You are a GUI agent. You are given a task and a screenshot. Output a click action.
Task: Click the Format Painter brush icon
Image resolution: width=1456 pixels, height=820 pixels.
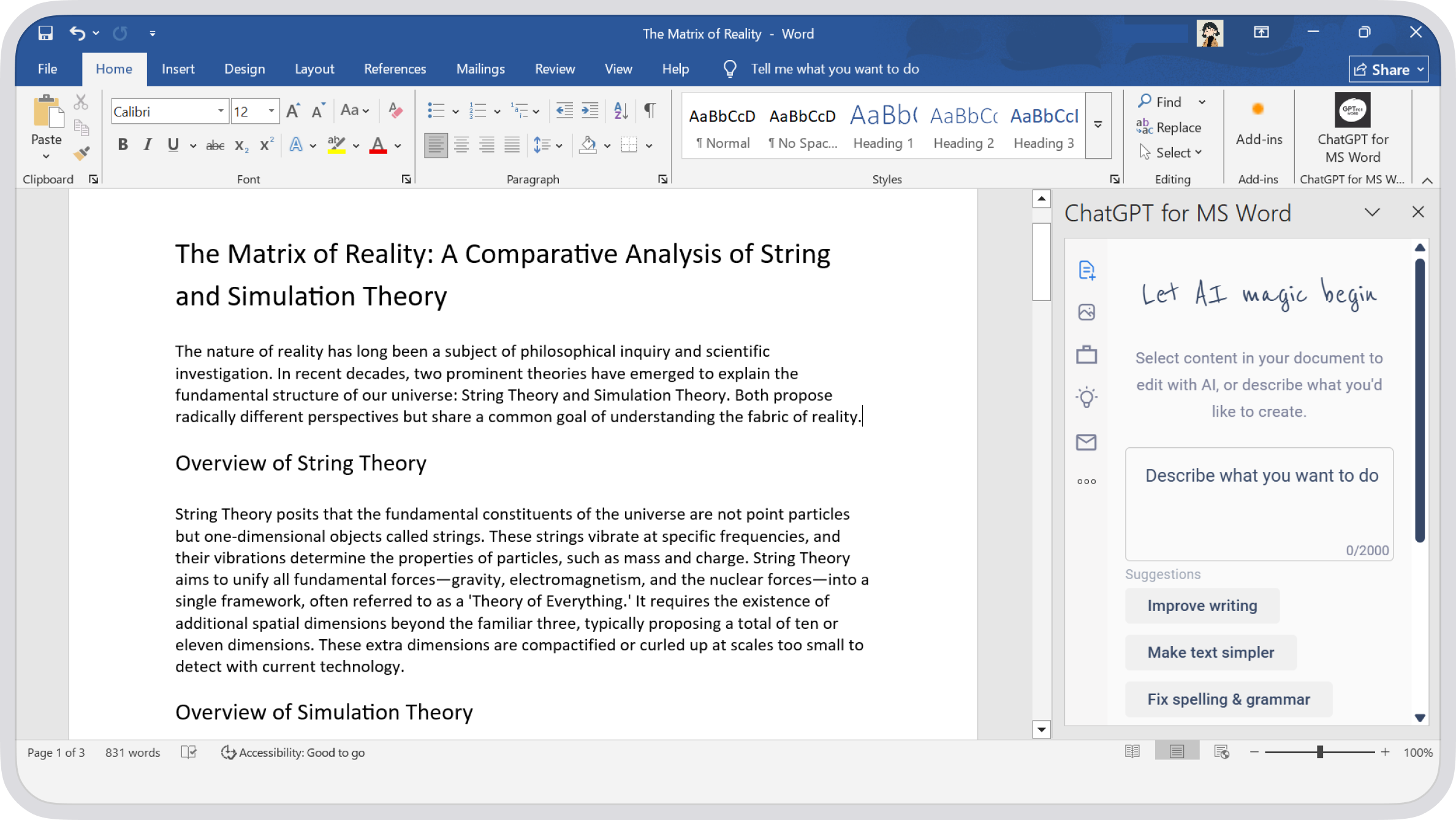coord(82,153)
